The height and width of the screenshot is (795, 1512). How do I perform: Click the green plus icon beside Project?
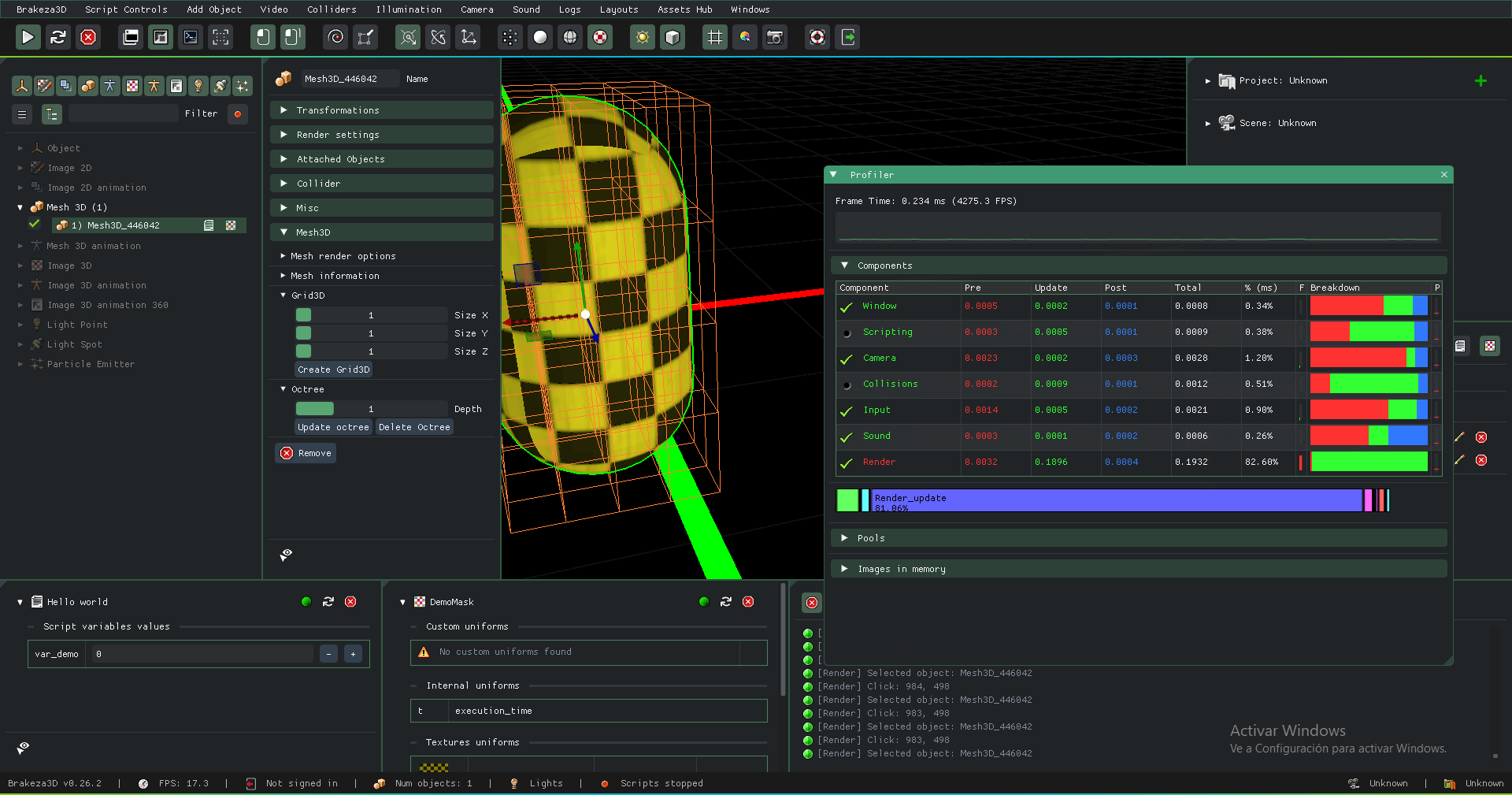point(1480,80)
